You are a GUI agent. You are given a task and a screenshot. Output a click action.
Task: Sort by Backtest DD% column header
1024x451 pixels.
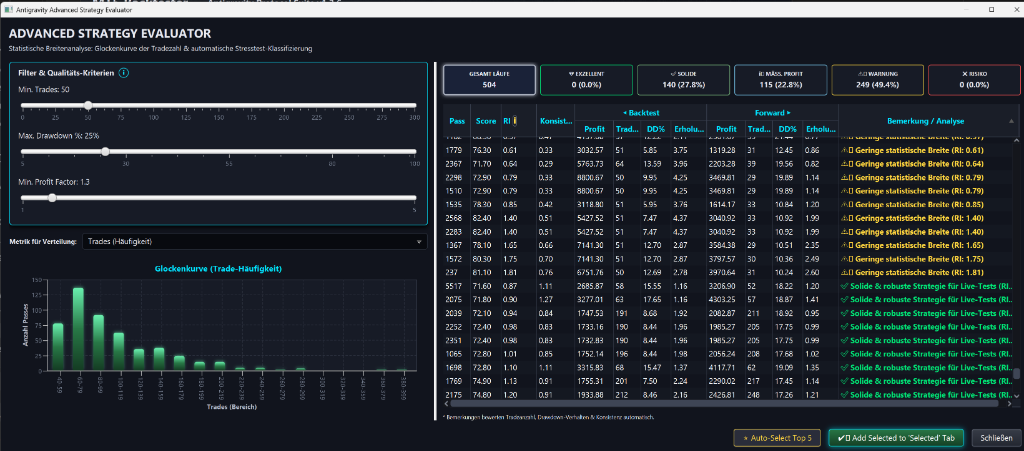[655, 129]
